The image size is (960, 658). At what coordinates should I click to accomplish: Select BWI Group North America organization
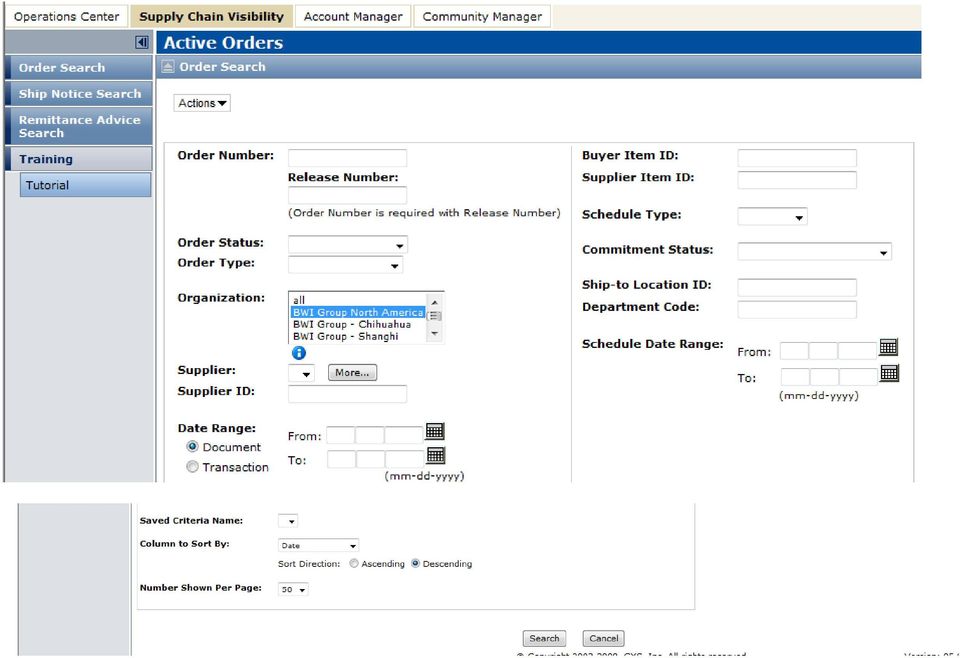pos(358,312)
